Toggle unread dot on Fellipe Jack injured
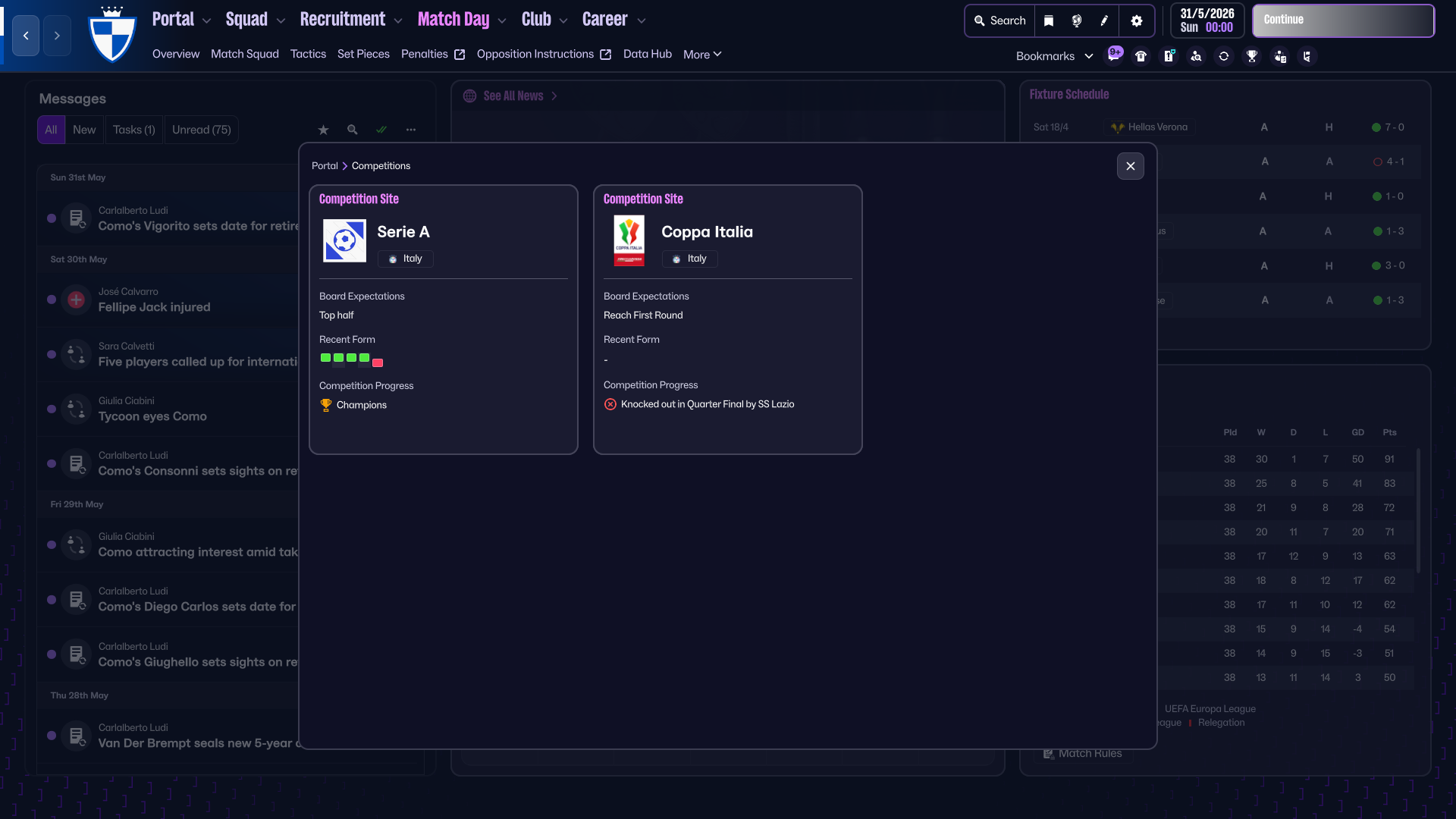Image resolution: width=1456 pixels, height=819 pixels. point(52,300)
